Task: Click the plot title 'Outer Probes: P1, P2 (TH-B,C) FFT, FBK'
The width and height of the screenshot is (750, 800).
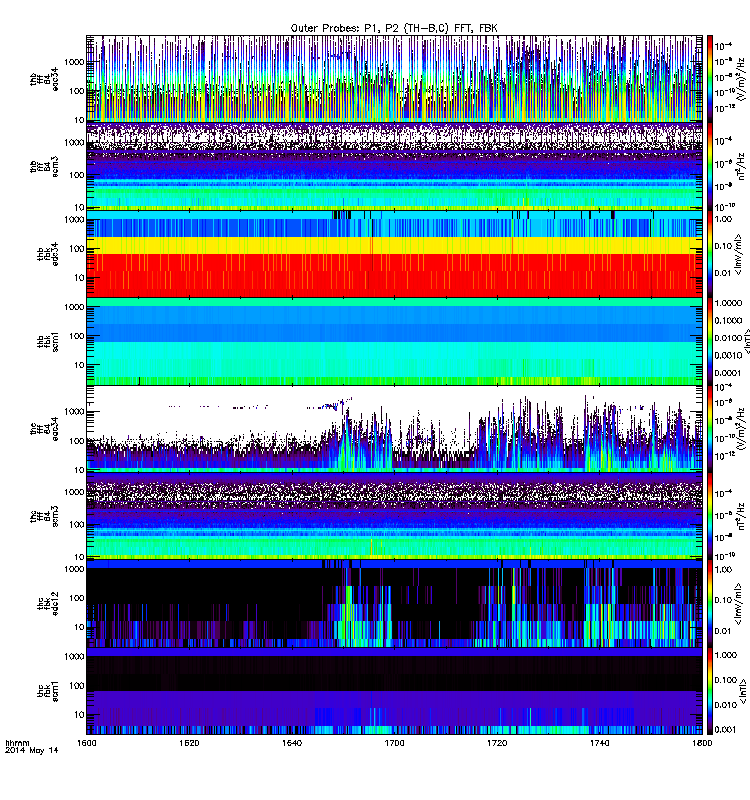Action: point(393,29)
